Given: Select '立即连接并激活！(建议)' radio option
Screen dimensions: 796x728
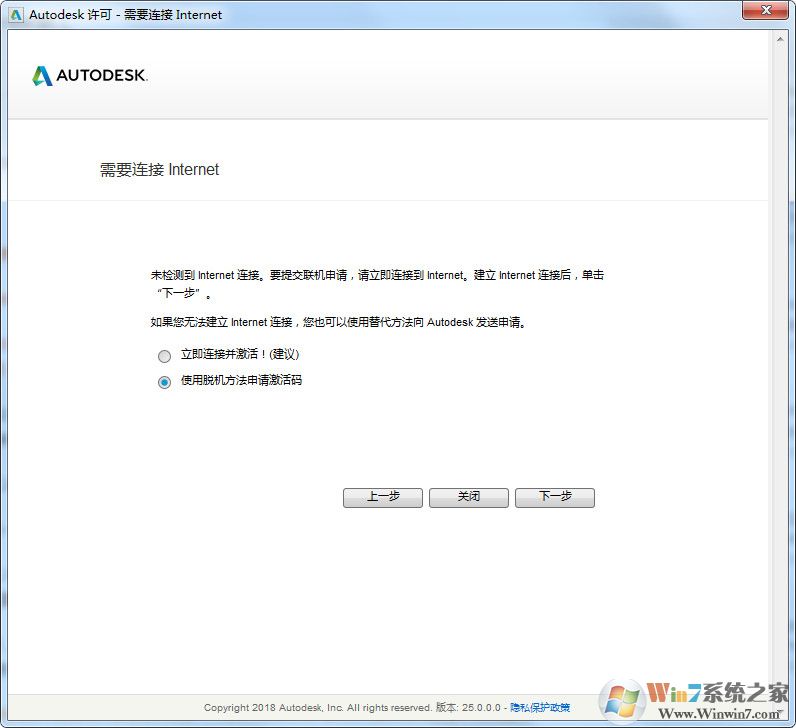Looking at the screenshot, I should (164, 356).
